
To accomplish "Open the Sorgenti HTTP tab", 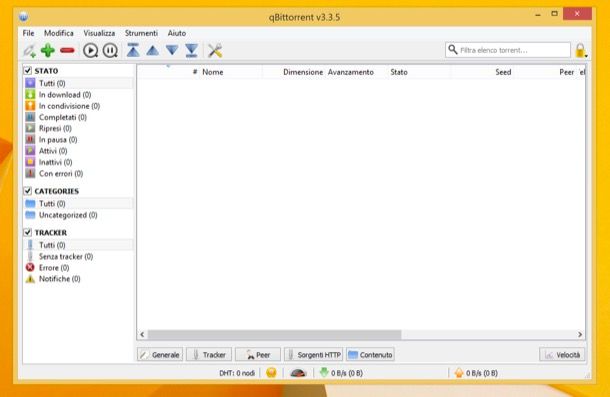I will click(314, 355).
